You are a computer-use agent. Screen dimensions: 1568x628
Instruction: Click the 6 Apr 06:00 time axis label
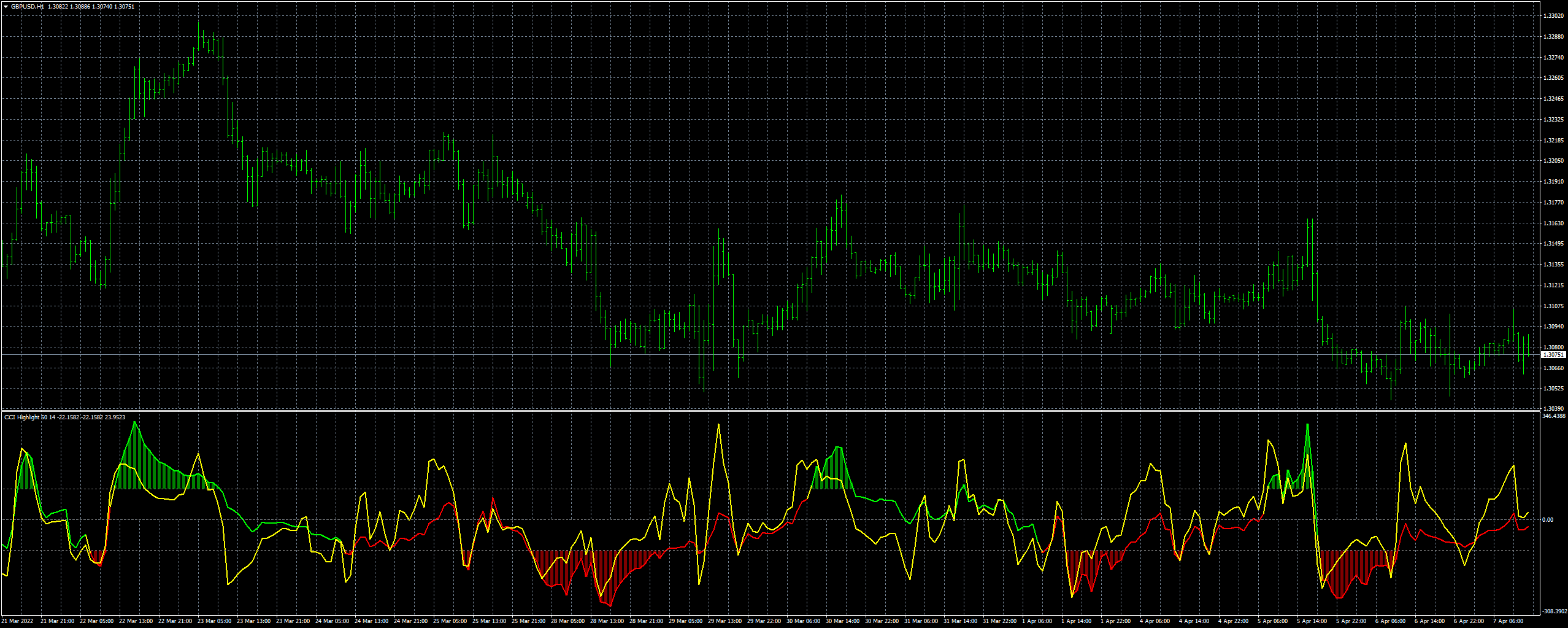point(1390,621)
